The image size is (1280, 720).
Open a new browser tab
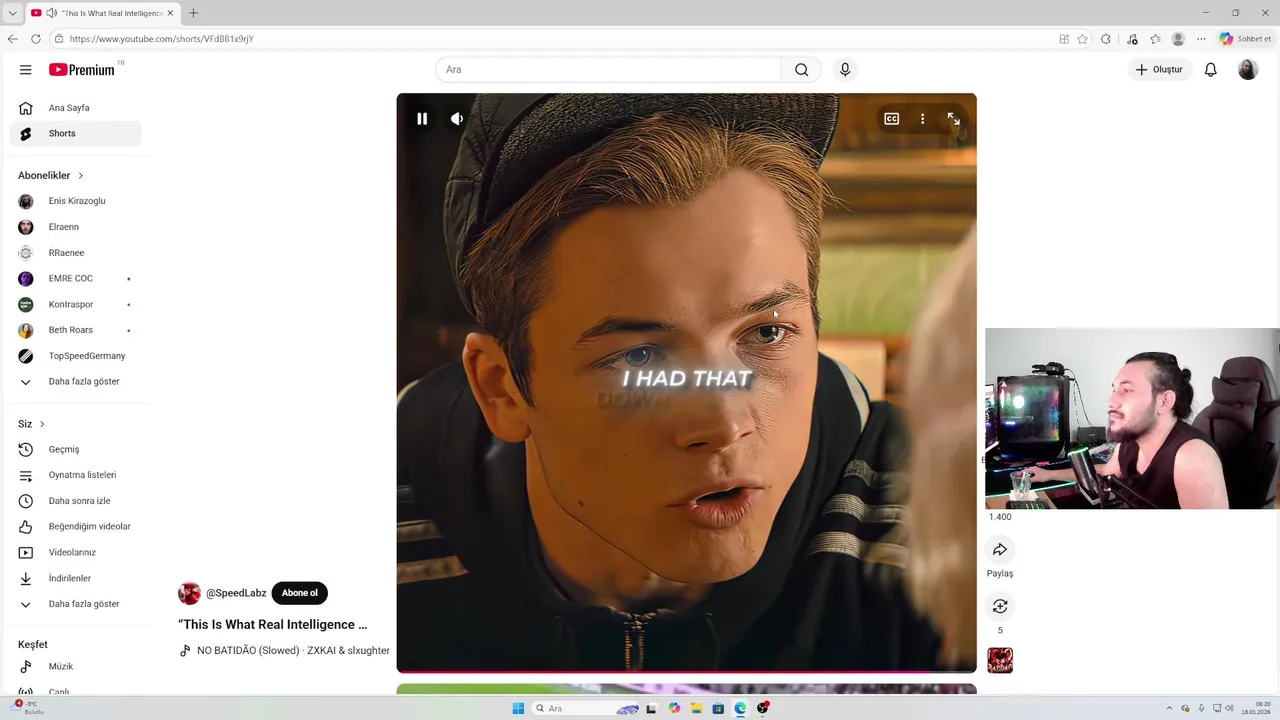click(193, 13)
